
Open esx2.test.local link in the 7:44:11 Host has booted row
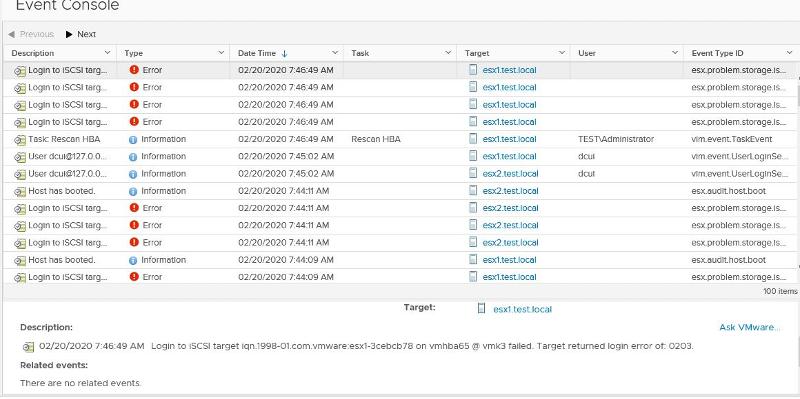point(510,191)
